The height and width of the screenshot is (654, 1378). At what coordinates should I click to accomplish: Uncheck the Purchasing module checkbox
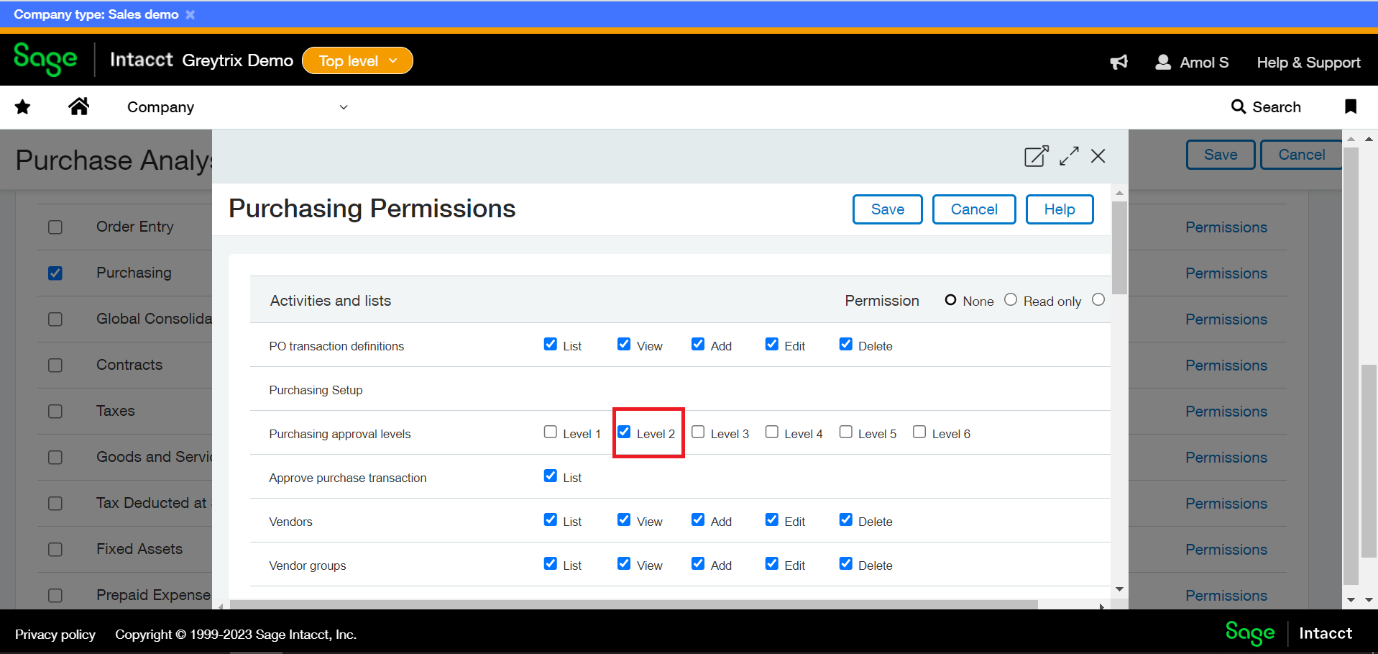55,273
